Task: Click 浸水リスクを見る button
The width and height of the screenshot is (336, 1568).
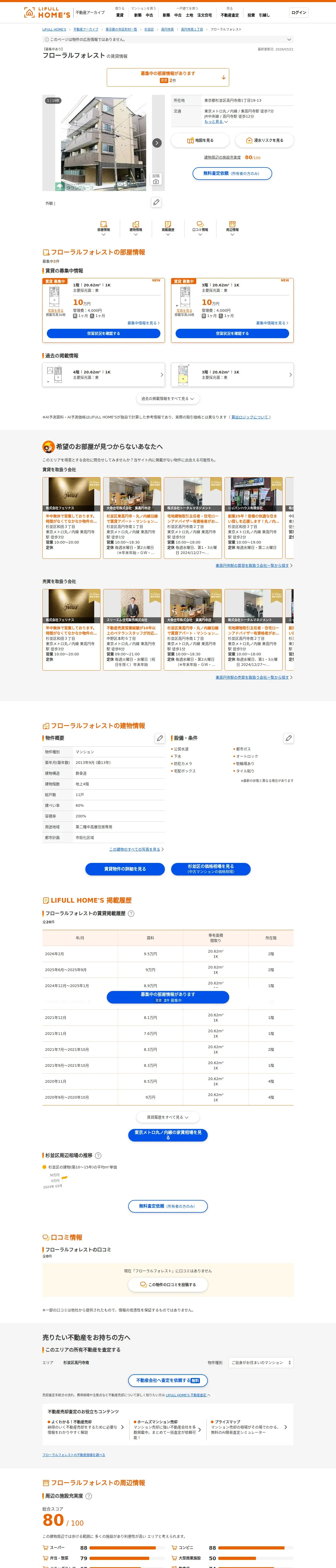Action: coord(265,141)
